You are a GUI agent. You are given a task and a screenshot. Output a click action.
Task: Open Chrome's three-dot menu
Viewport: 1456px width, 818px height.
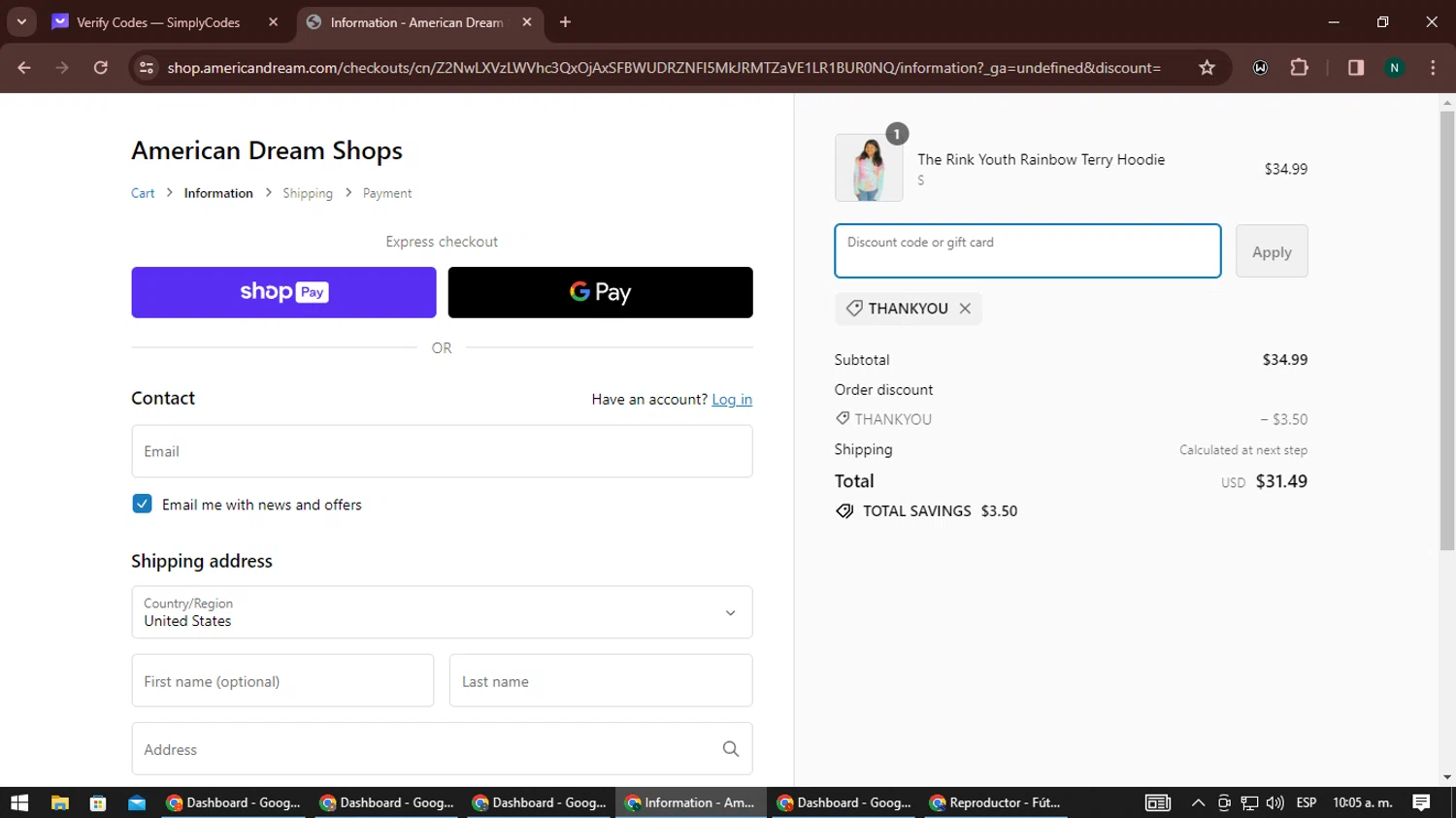point(1433,68)
